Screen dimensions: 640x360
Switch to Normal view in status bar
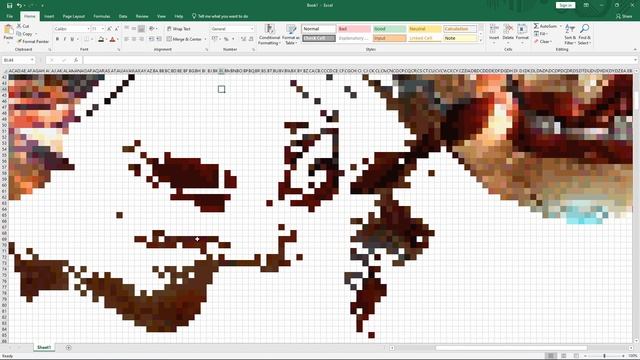(551, 356)
